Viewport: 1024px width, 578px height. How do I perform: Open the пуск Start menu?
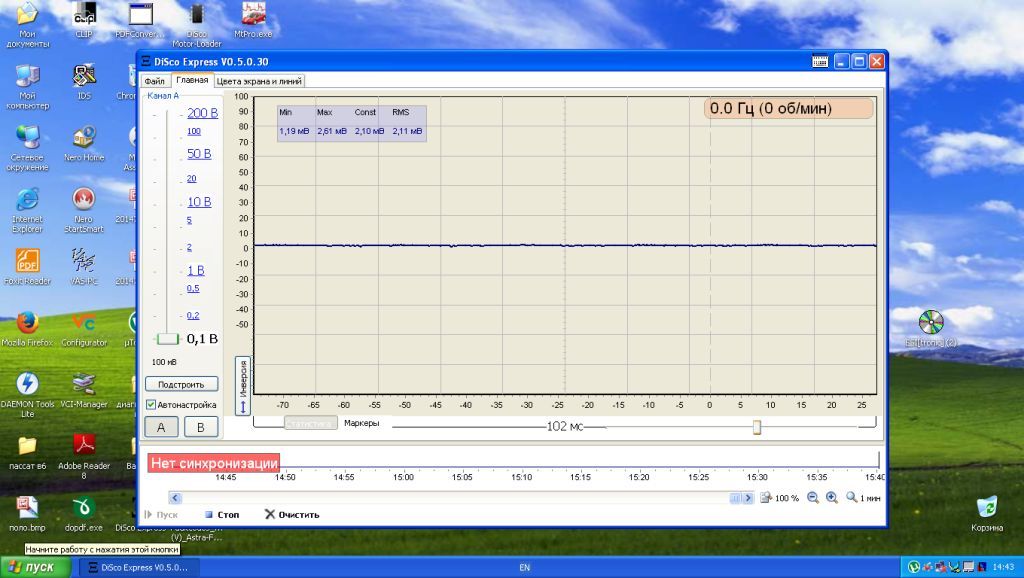35,567
